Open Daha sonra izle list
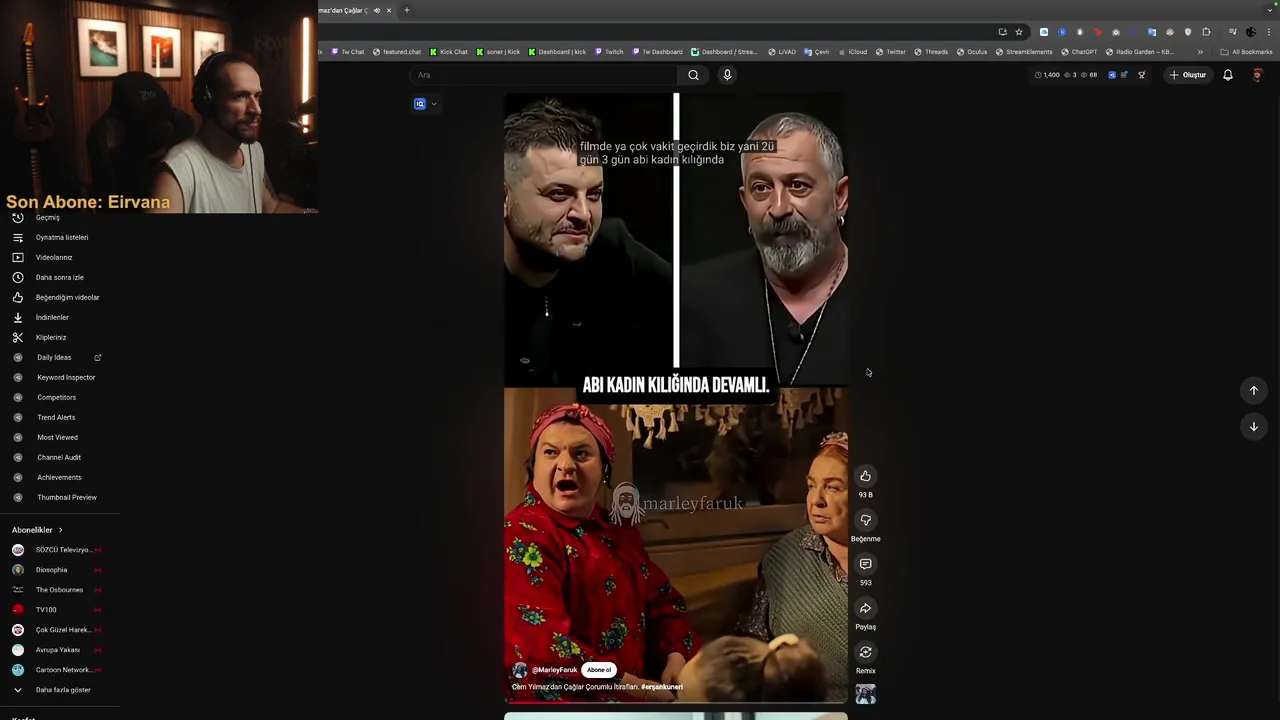This screenshot has height=720, width=1280. 59,277
